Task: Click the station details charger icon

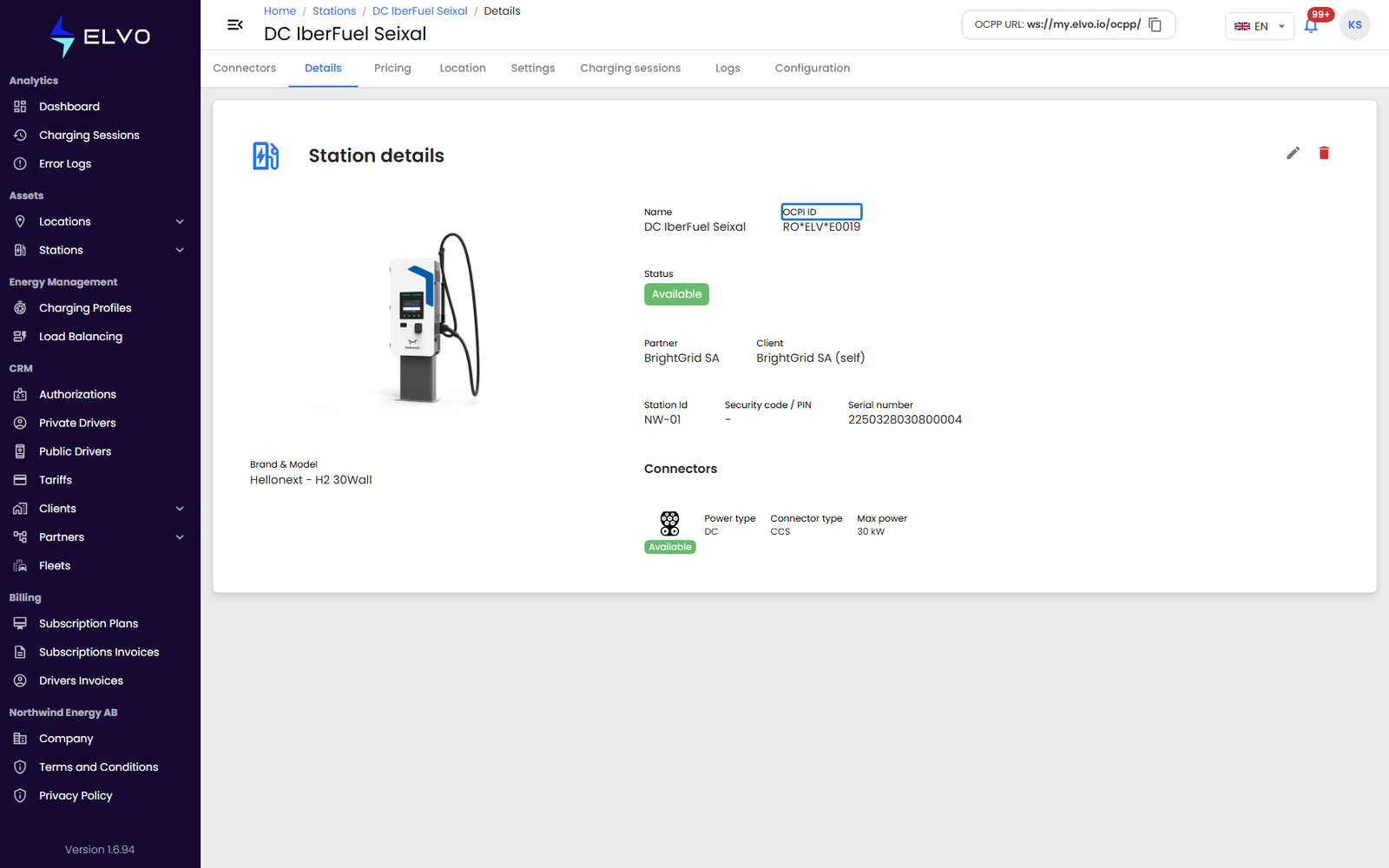Action: pyautogui.click(x=266, y=156)
